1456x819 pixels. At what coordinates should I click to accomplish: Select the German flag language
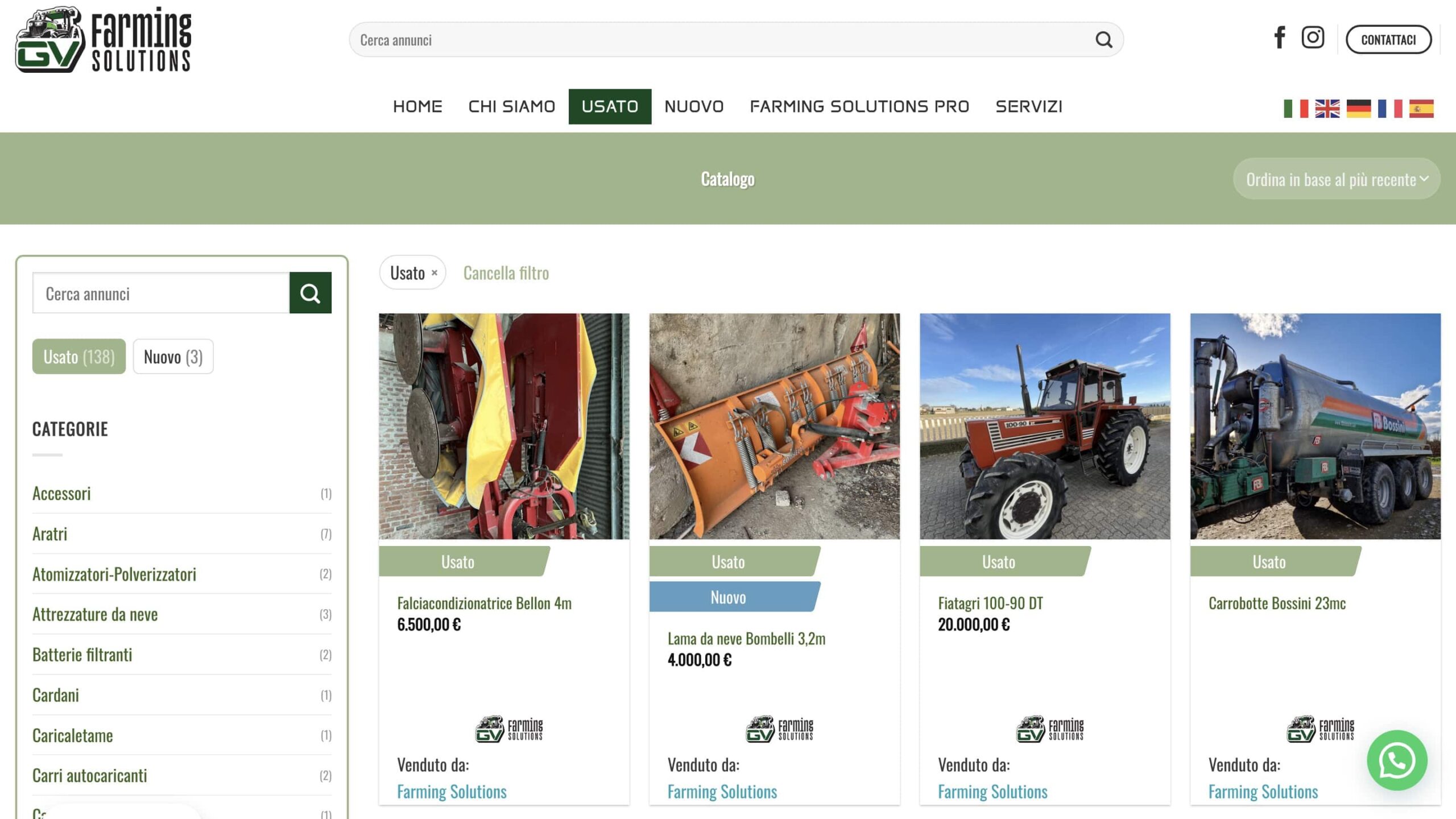[x=1358, y=108]
